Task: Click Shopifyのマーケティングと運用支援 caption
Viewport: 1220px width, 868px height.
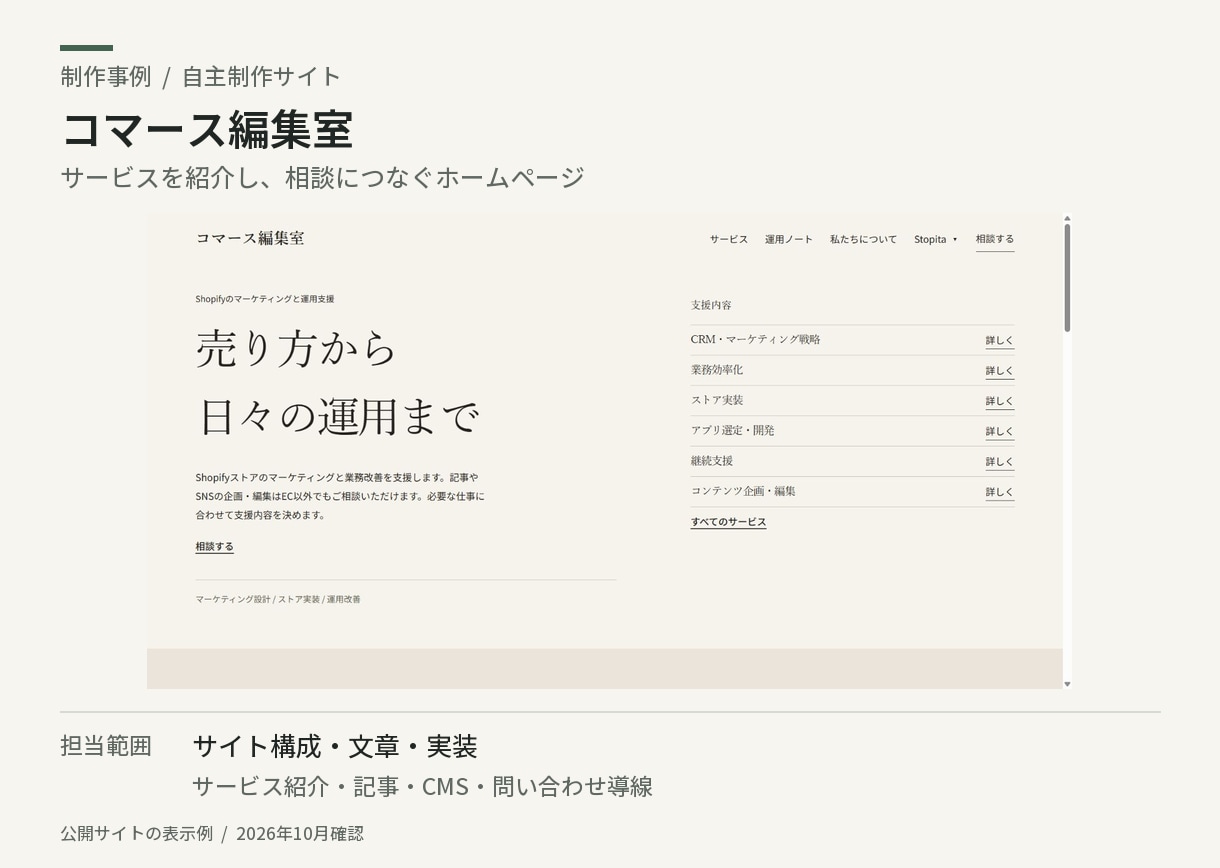Action: click(x=265, y=299)
